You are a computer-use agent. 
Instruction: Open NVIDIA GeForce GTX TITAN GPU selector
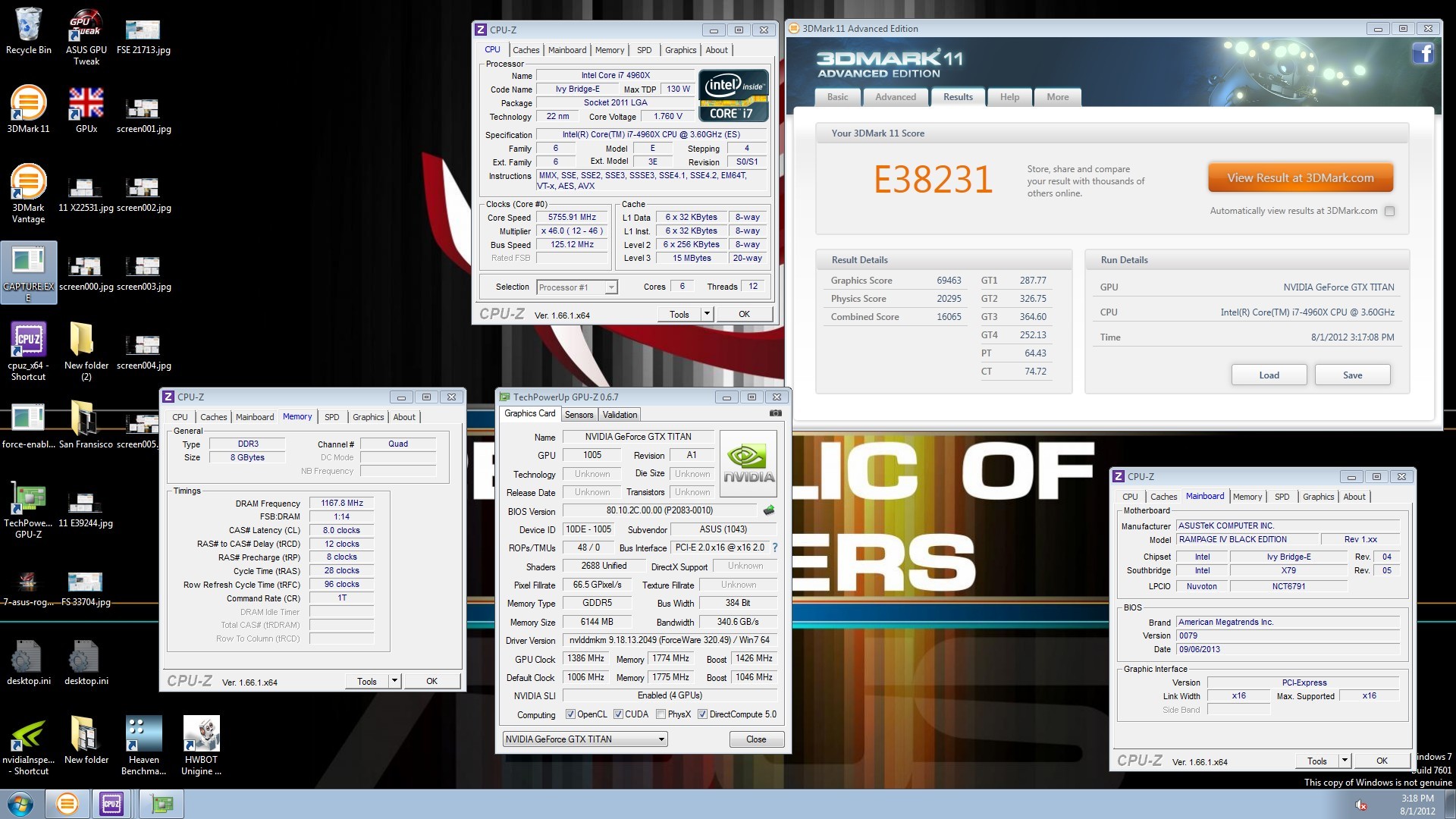[x=585, y=739]
